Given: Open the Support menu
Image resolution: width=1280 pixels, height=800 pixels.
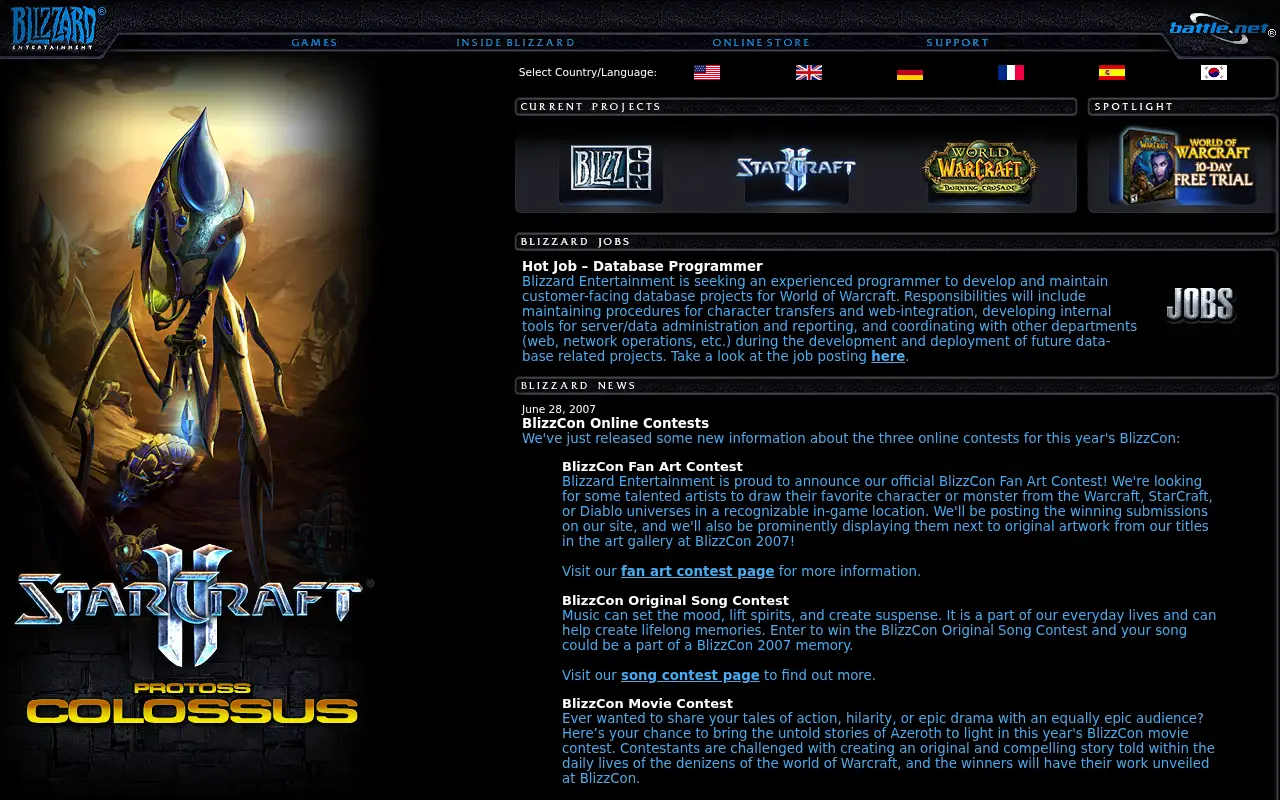Looking at the screenshot, I should click(x=957, y=43).
